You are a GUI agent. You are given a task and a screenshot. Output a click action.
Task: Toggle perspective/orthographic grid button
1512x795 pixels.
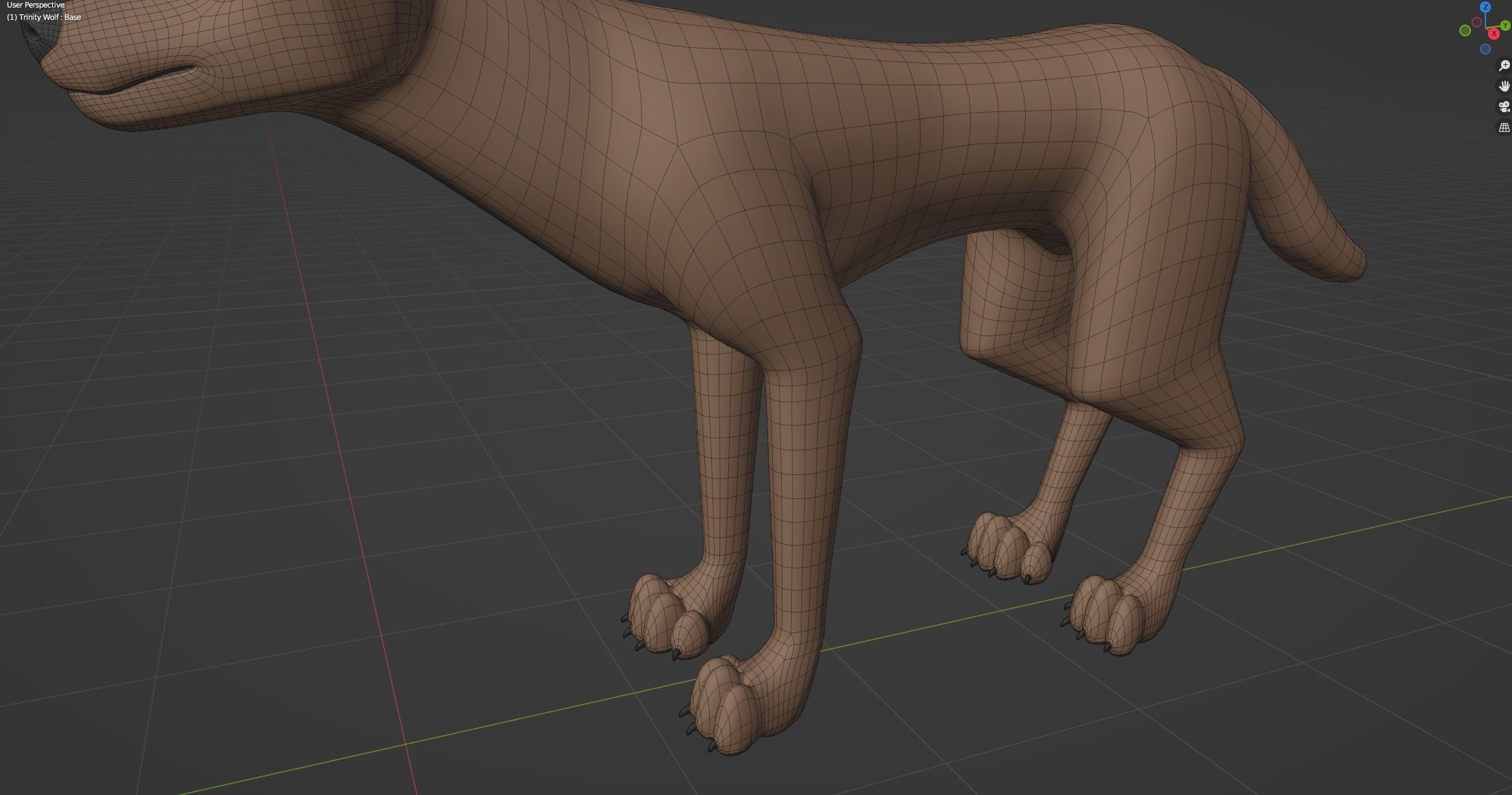click(x=1504, y=127)
